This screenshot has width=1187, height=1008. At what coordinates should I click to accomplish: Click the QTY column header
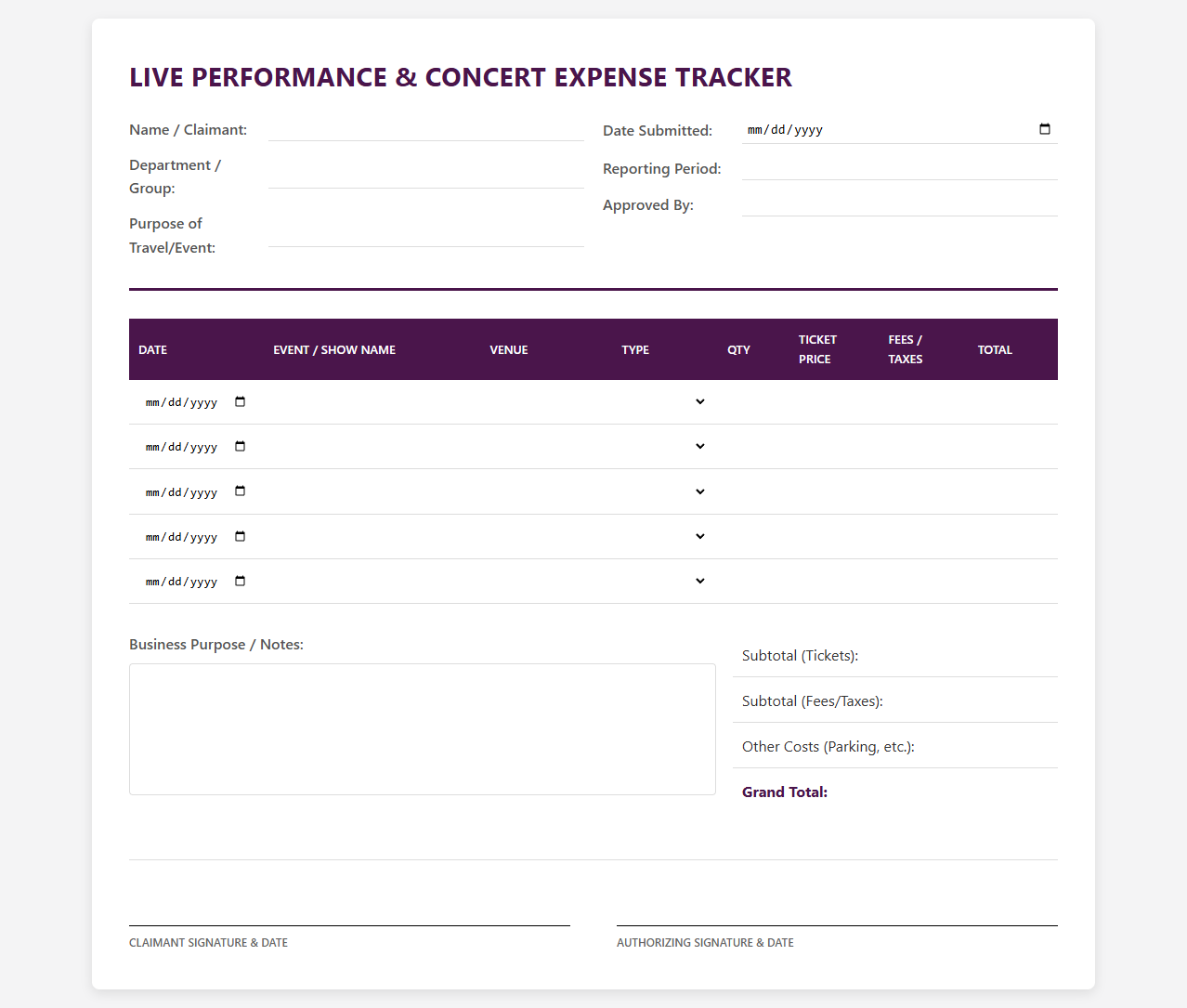coord(738,350)
